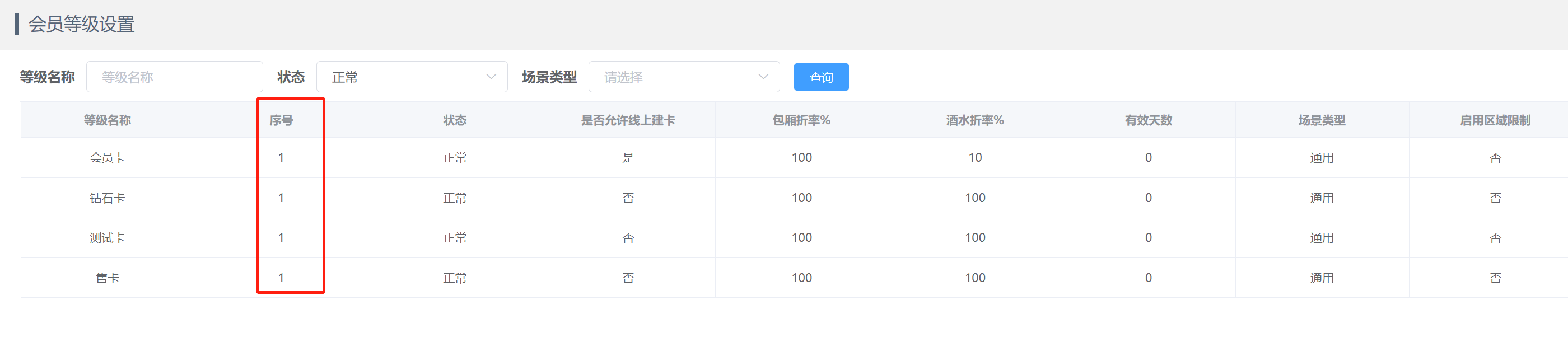Open the 场景类型 请选择 dropdown

684,77
